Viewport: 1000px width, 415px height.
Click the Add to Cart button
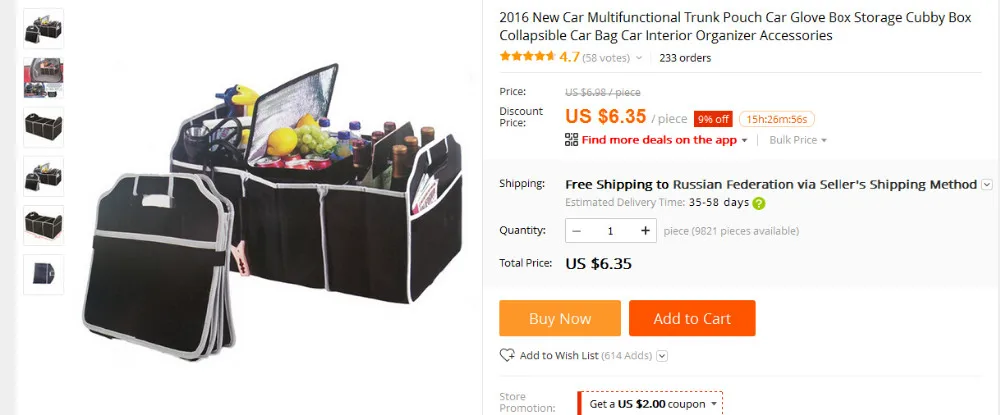[692, 318]
